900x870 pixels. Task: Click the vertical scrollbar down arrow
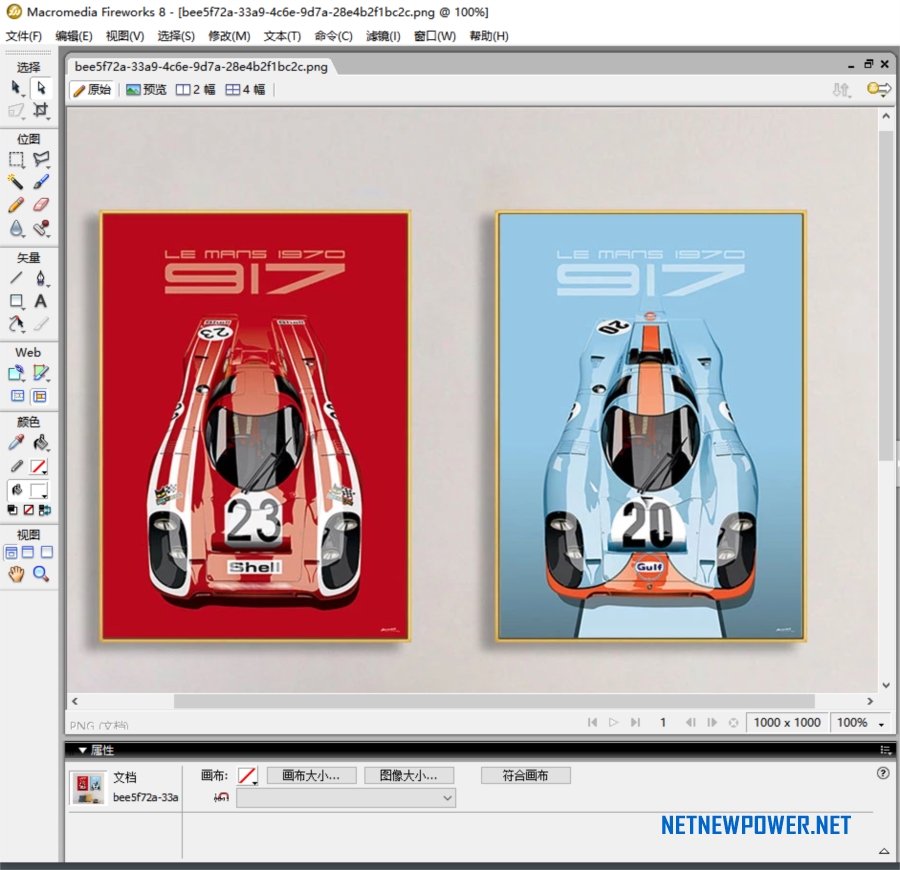click(x=886, y=685)
